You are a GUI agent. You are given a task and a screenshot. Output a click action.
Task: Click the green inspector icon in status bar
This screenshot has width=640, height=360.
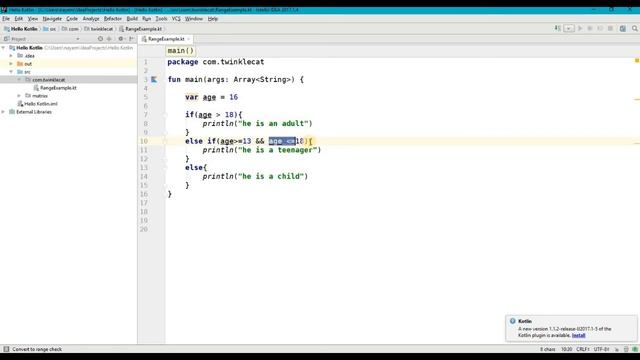(x=635, y=349)
